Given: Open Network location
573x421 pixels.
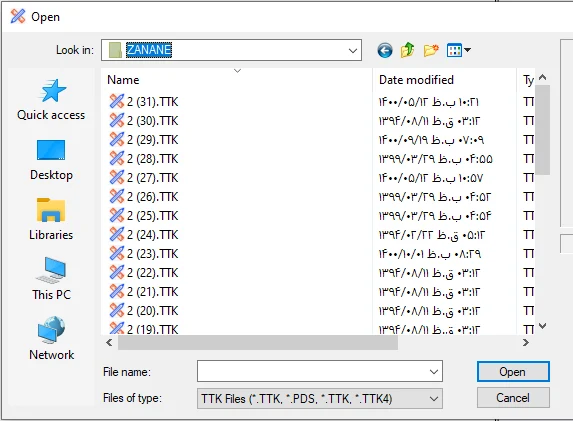Looking at the screenshot, I should coord(51,339).
